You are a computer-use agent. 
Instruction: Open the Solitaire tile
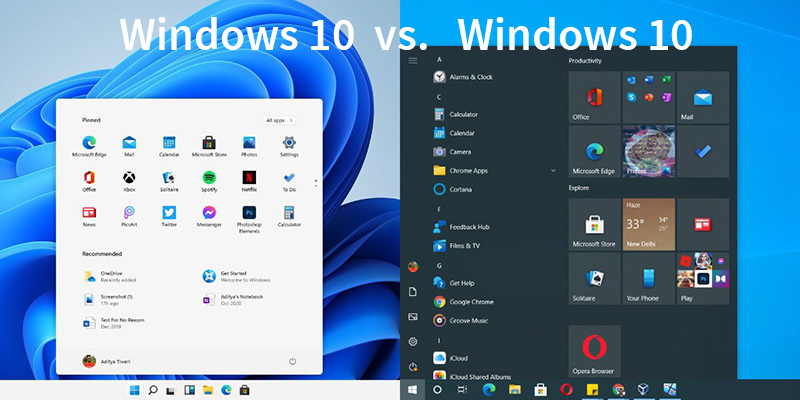coord(594,279)
